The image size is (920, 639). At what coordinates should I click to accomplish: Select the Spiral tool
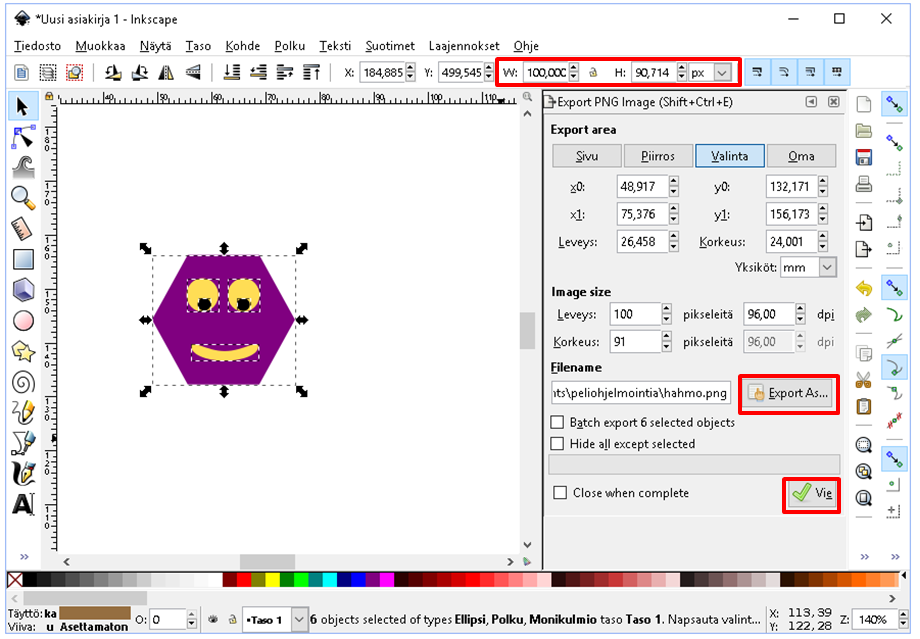tap(22, 382)
